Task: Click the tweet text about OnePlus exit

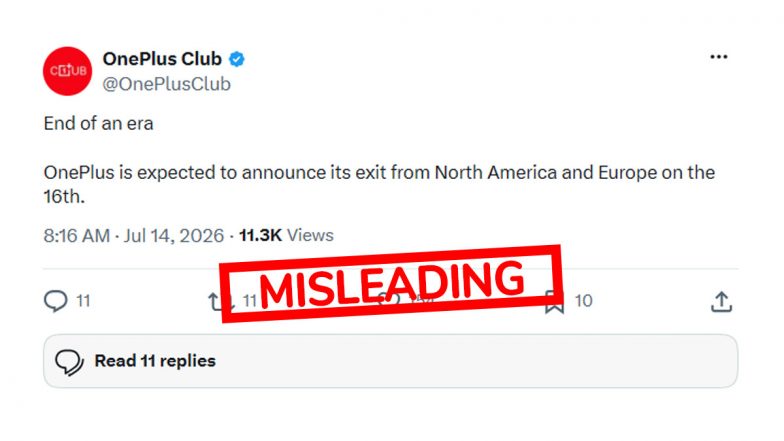Action: click(379, 184)
